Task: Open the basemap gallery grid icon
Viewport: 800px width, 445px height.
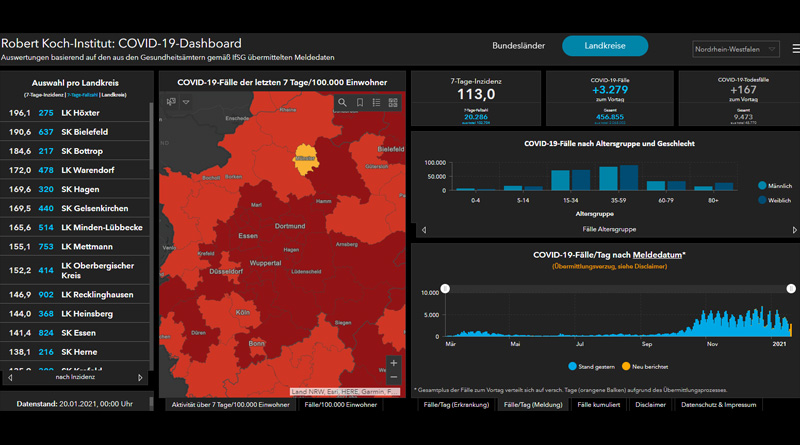Action: coord(393,103)
